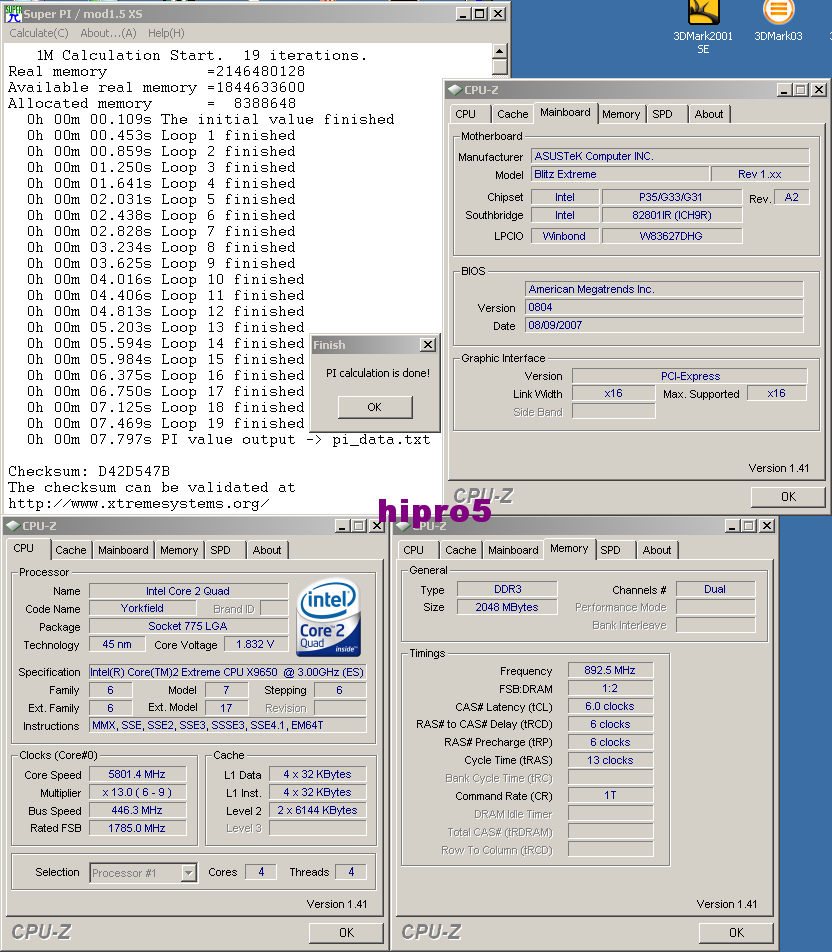832x952 pixels.
Task: Select Cache tab in Mainboard CPU-Z window
Action: point(513,114)
